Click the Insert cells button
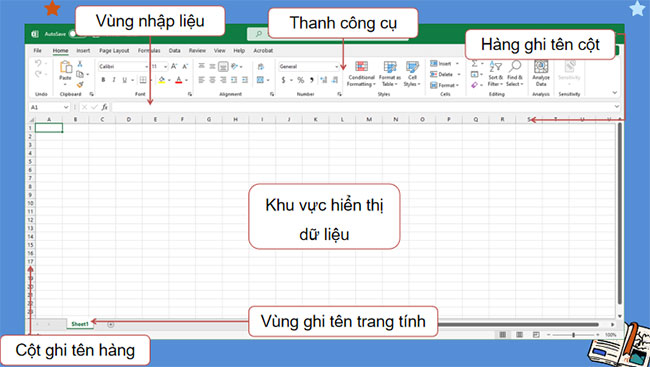This screenshot has width=650, height=367. pyautogui.click(x=445, y=63)
